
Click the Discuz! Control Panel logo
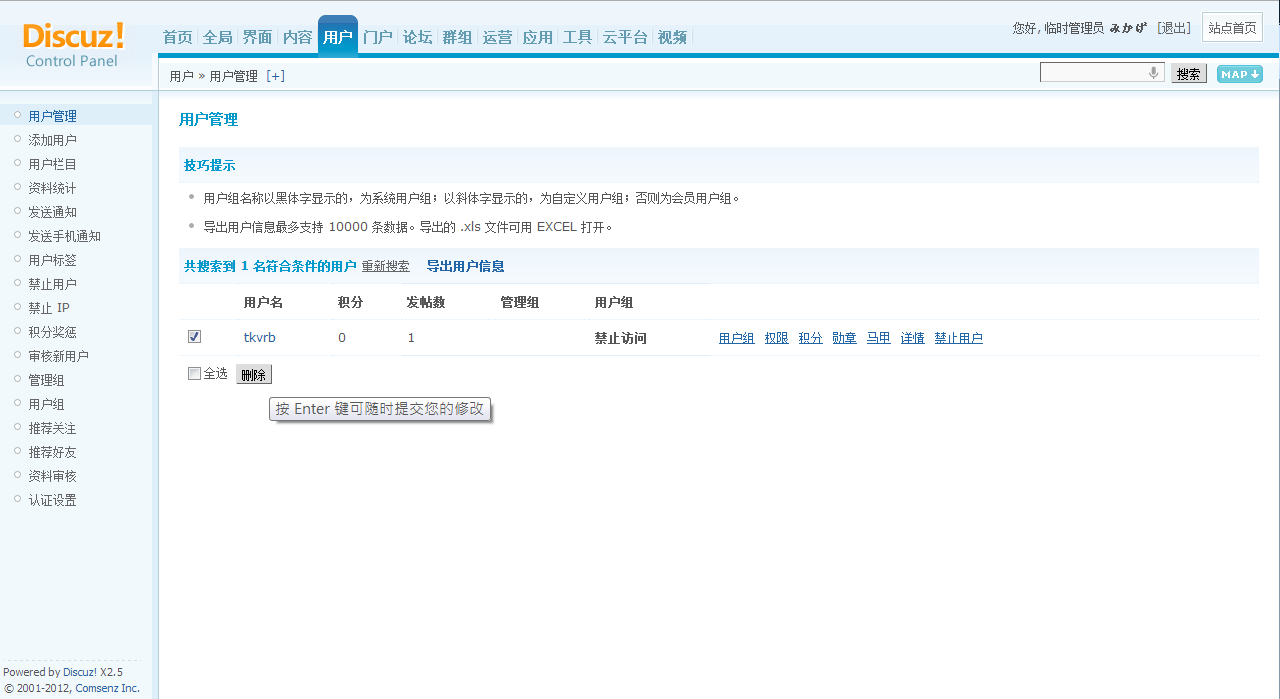[73, 45]
